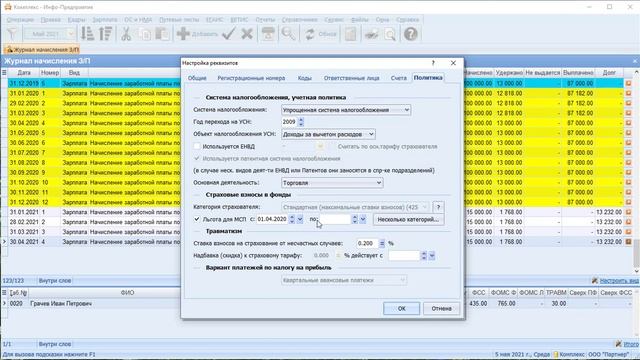Click the Отмена button

point(441,309)
